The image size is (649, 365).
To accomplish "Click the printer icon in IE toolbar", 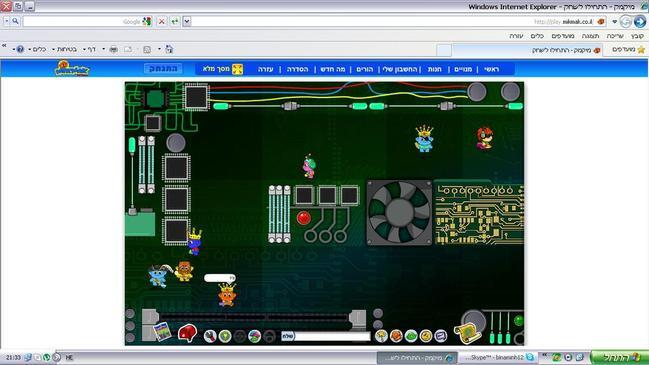I will (113, 49).
